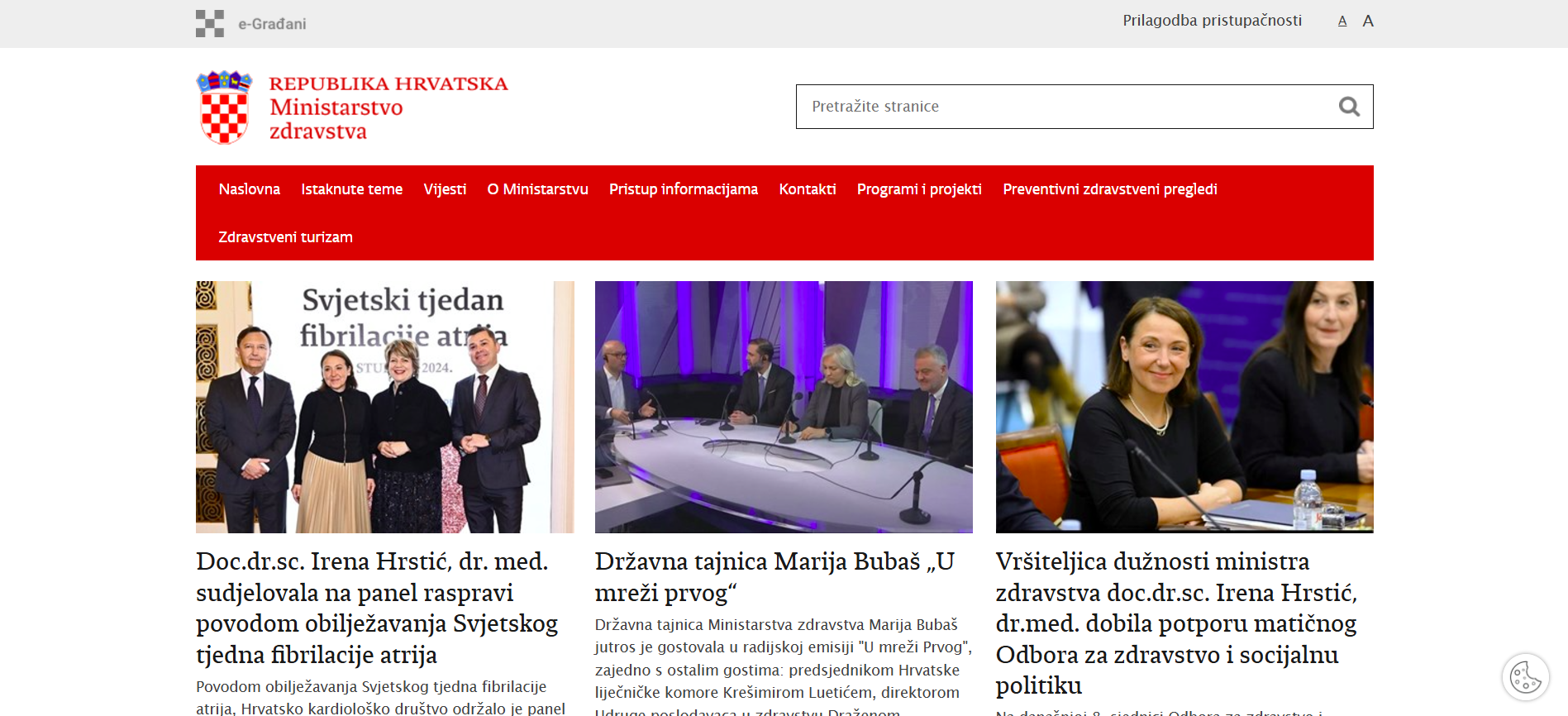The height and width of the screenshot is (716, 1568).
Task: Expand O Ministarstvu menu
Action: pyautogui.click(x=537, y=189)
